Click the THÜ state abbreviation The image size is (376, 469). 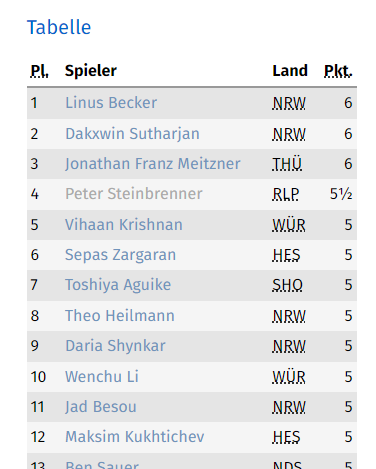287,164
